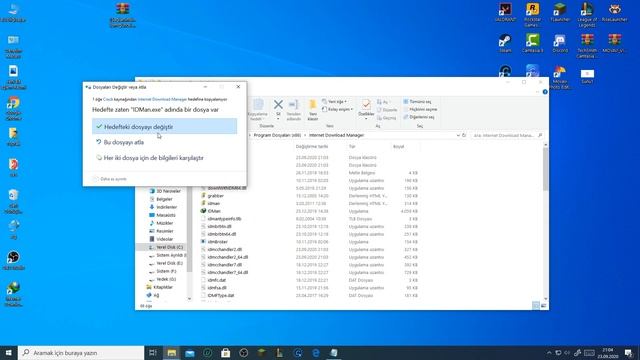Open Camtasia 9 desktop shortcut
This screenshot has width=640, height=360.
coord(532,44)
